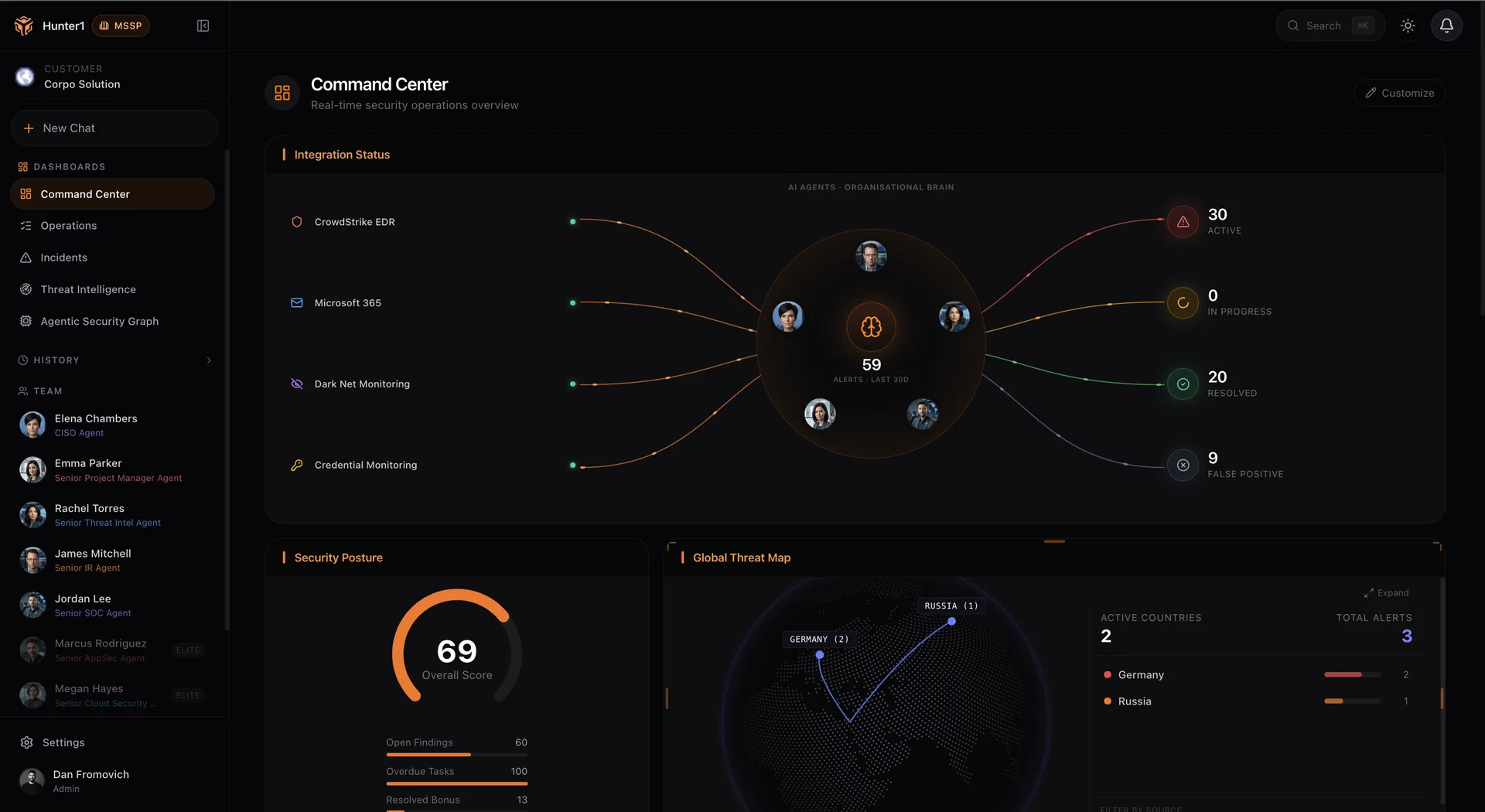
Task: Click the CrowdStrike EDR integration label
Action: 354,222
